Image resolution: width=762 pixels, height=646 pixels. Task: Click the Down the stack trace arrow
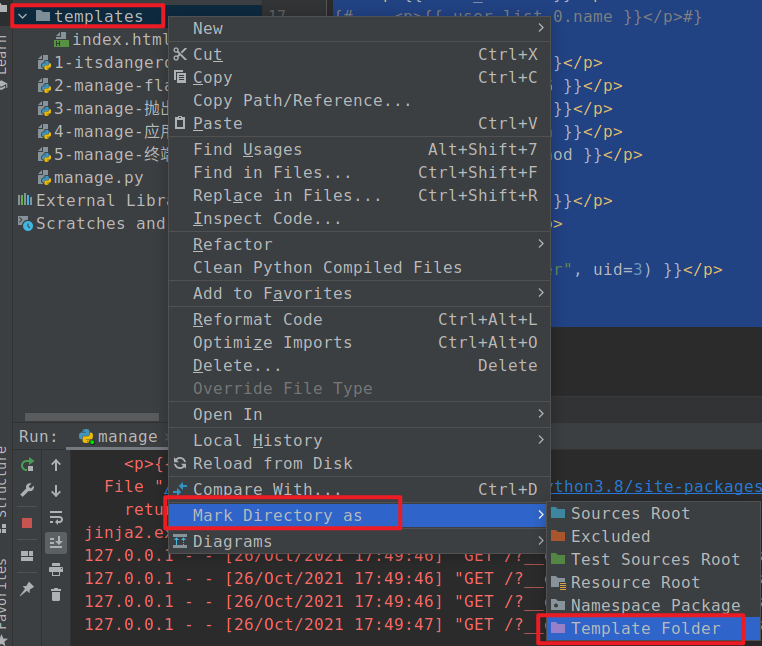56,491
